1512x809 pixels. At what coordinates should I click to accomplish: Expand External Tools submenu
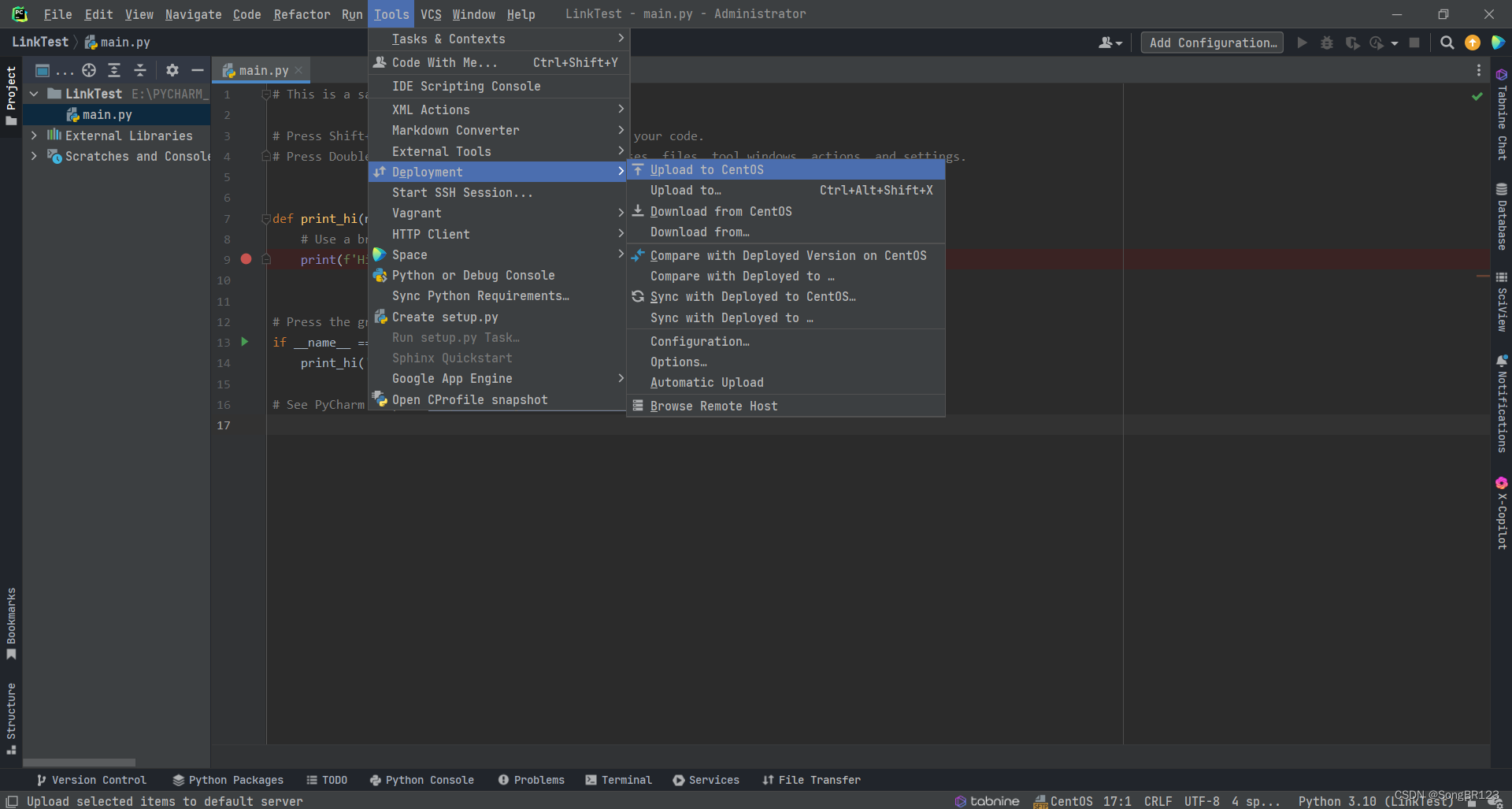tap(498, 151)
